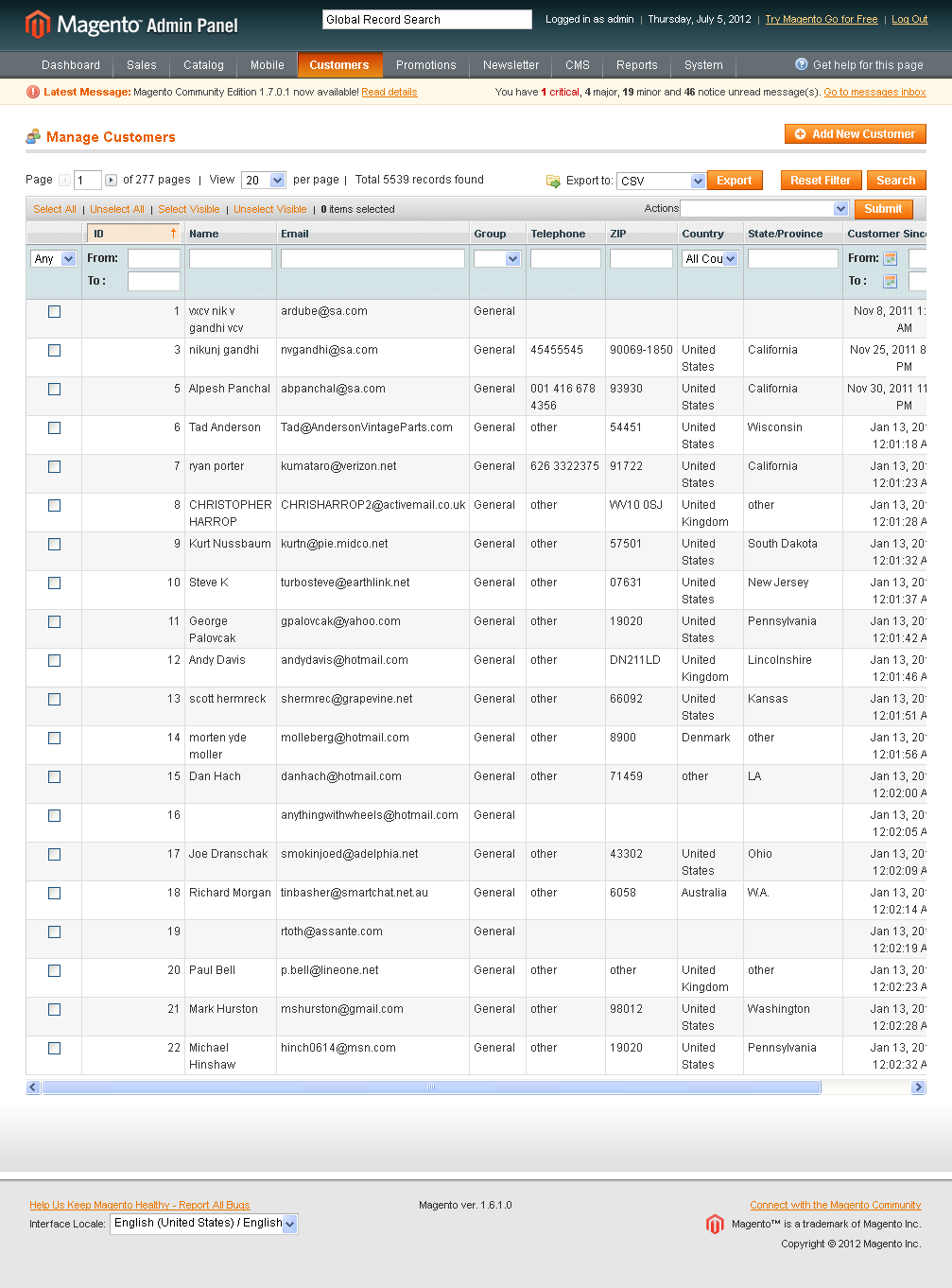Open the Reports menu
This screenshot has height=1288, width=952.
coord(636,65)
